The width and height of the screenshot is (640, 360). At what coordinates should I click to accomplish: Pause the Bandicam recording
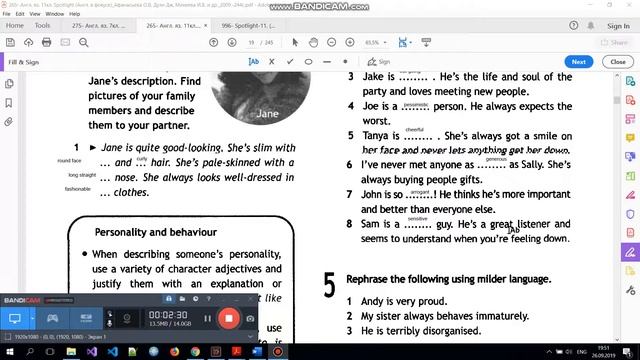click(x=207, y=318)
